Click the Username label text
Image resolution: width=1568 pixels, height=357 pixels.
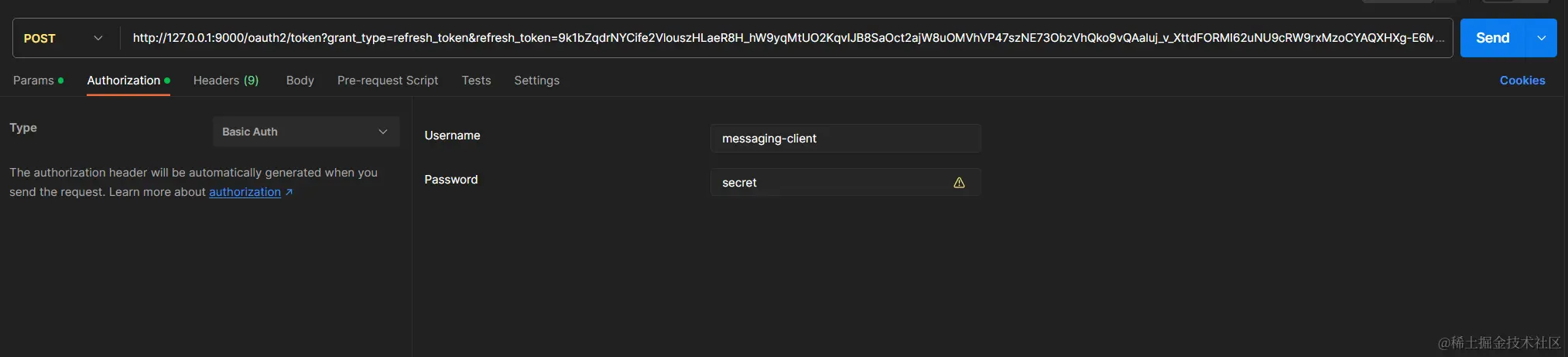pyautogui.click(x=452, y=136)
